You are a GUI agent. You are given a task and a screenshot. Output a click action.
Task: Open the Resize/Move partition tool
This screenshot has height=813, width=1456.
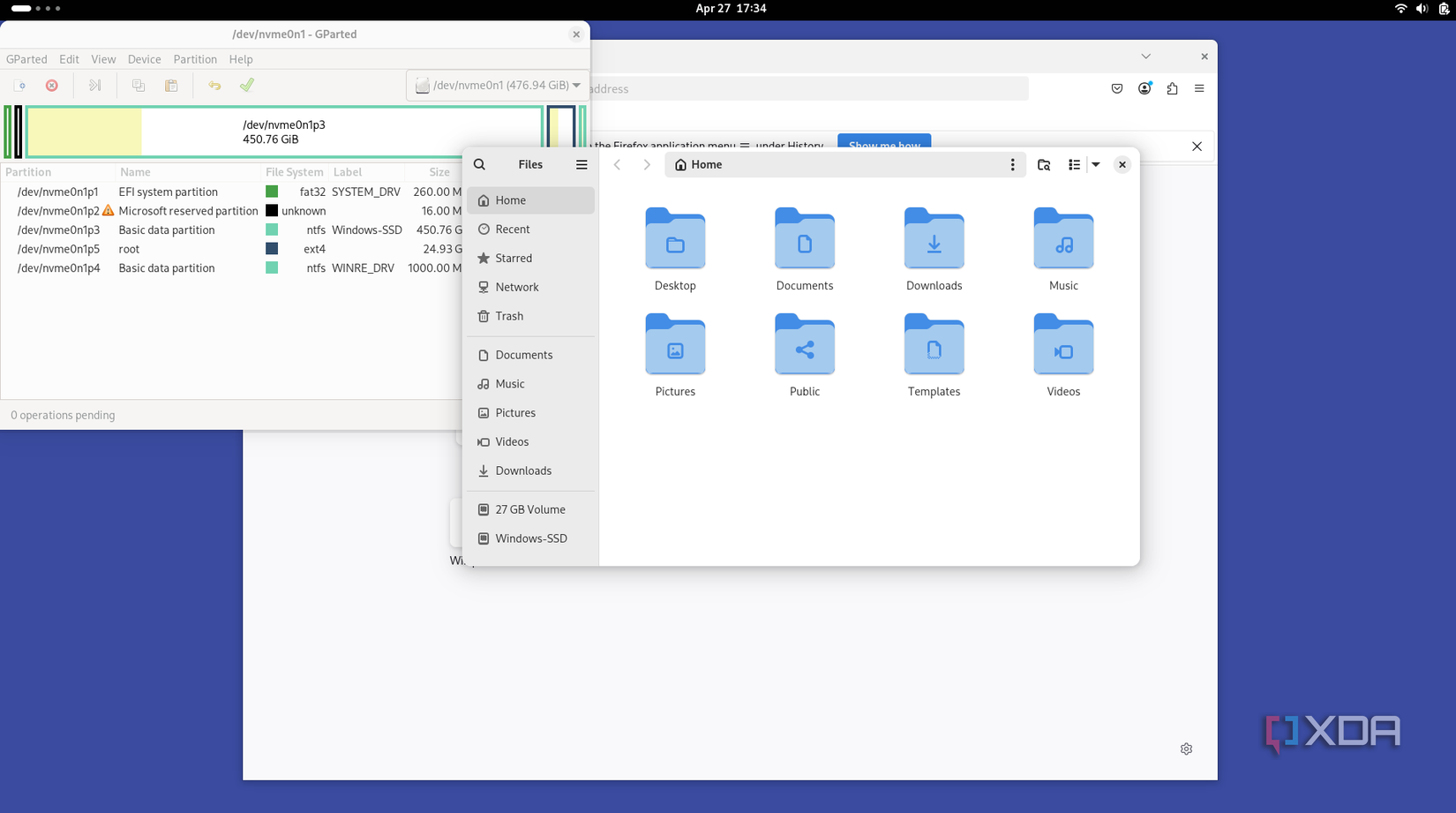(94, 85)
